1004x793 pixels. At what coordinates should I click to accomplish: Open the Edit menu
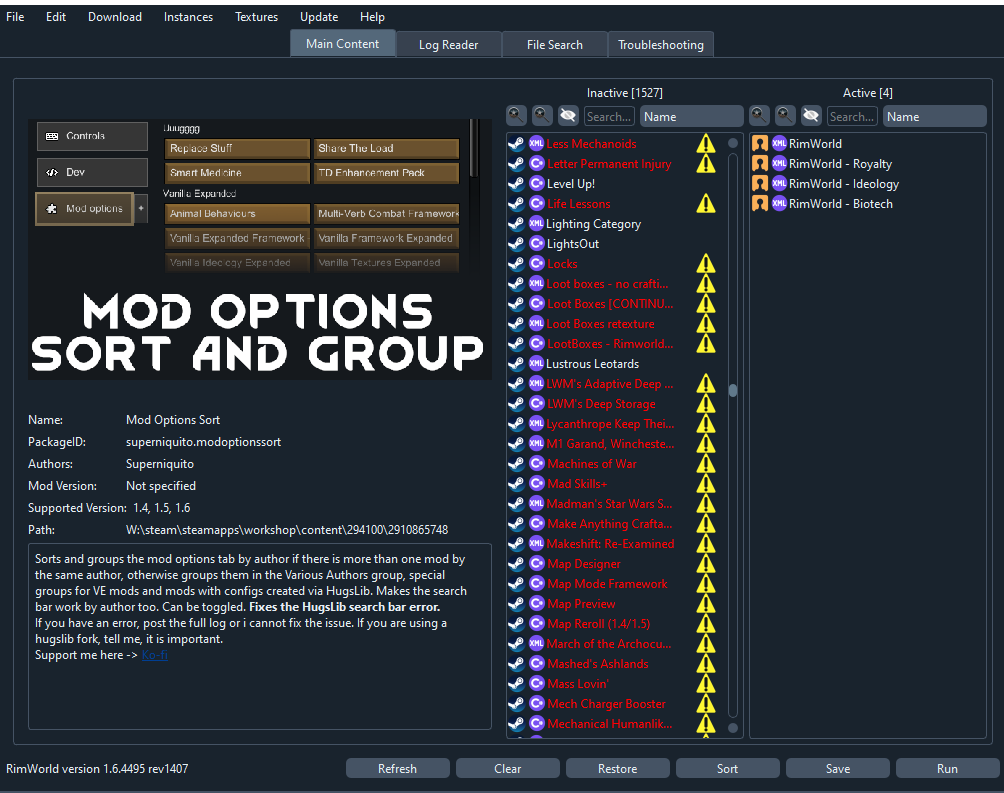pos(56,17)
